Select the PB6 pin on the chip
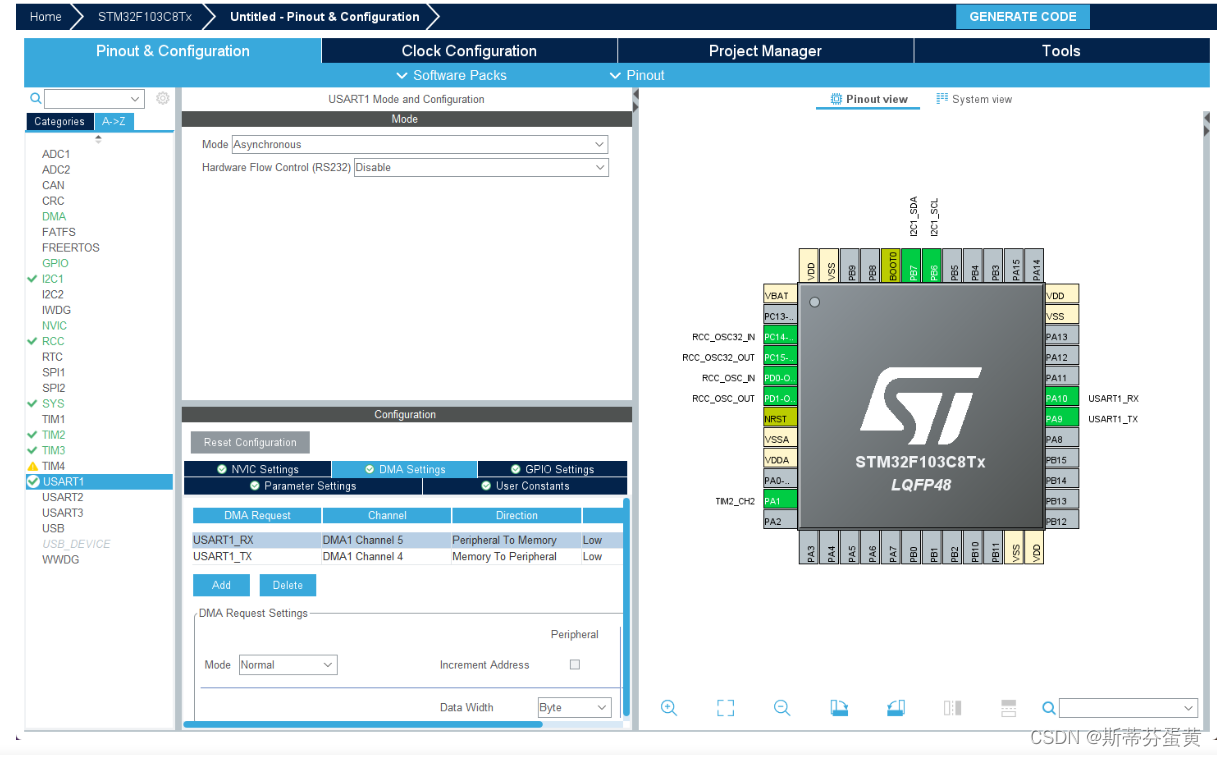Image resolution: width=1217 pixels, height=757 pixels. click(x=931, y=265)
